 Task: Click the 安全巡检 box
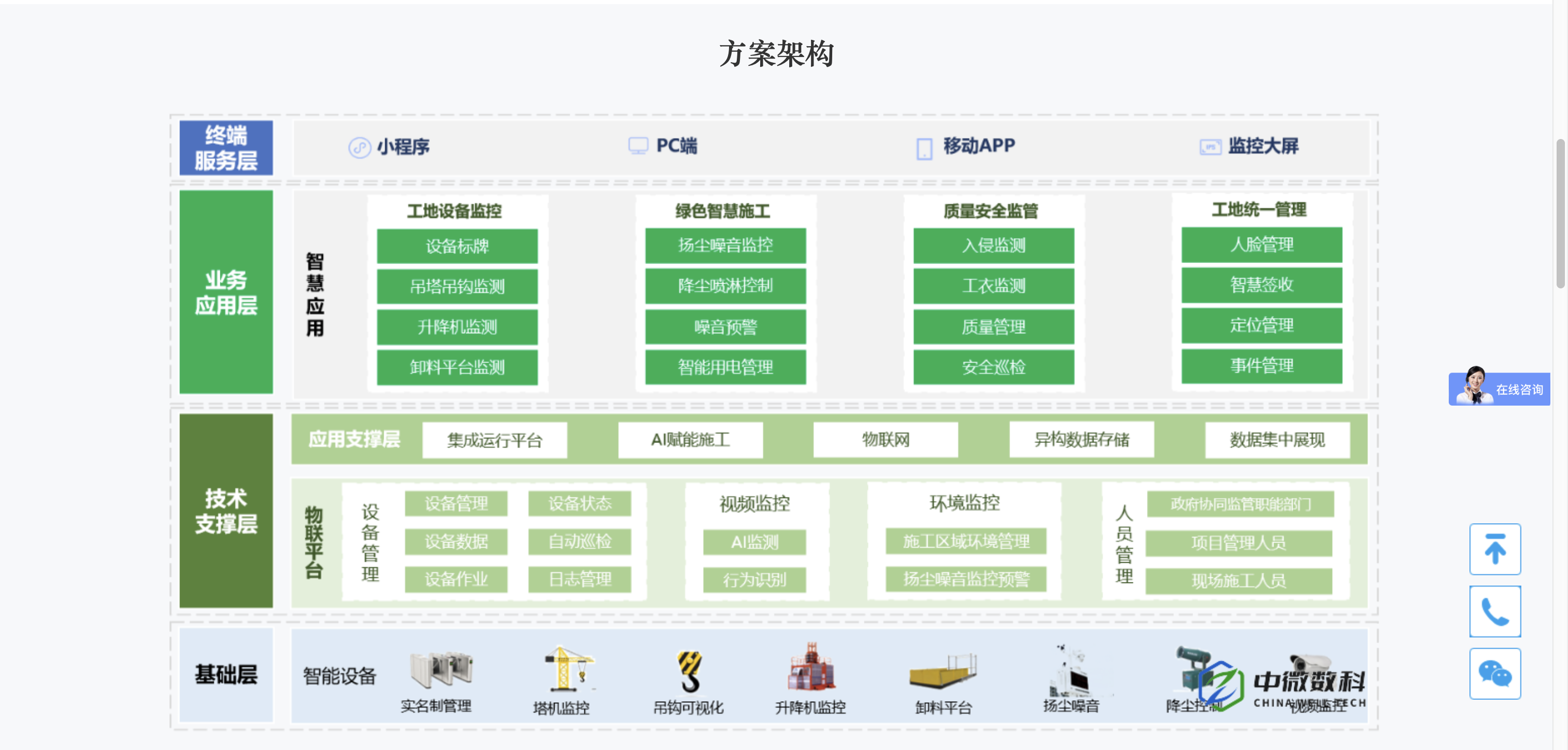pyautogui.click(x=993, y=367)
